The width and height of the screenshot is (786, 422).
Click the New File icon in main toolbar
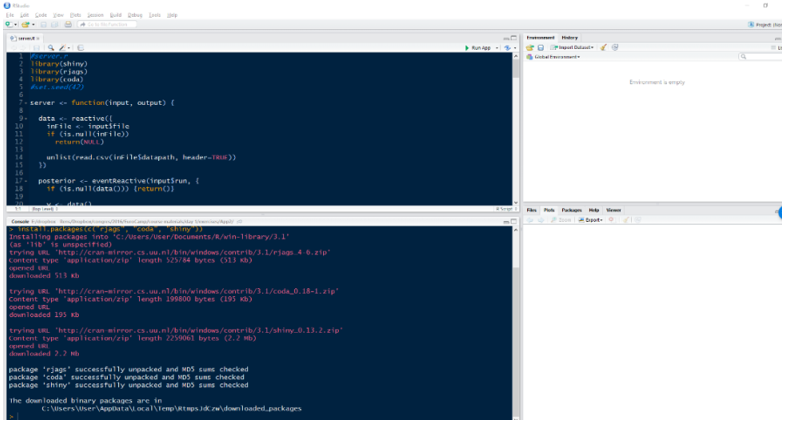pyautogui.click(x=9, y=24)
